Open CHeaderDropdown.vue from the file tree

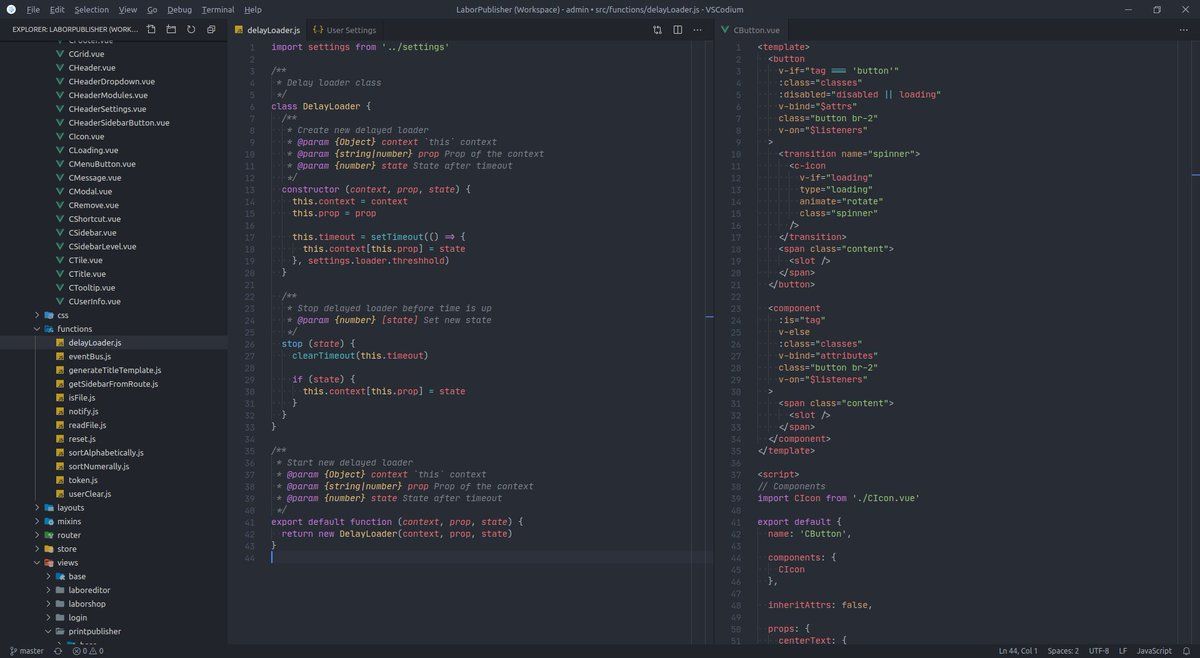pos(114,81)
